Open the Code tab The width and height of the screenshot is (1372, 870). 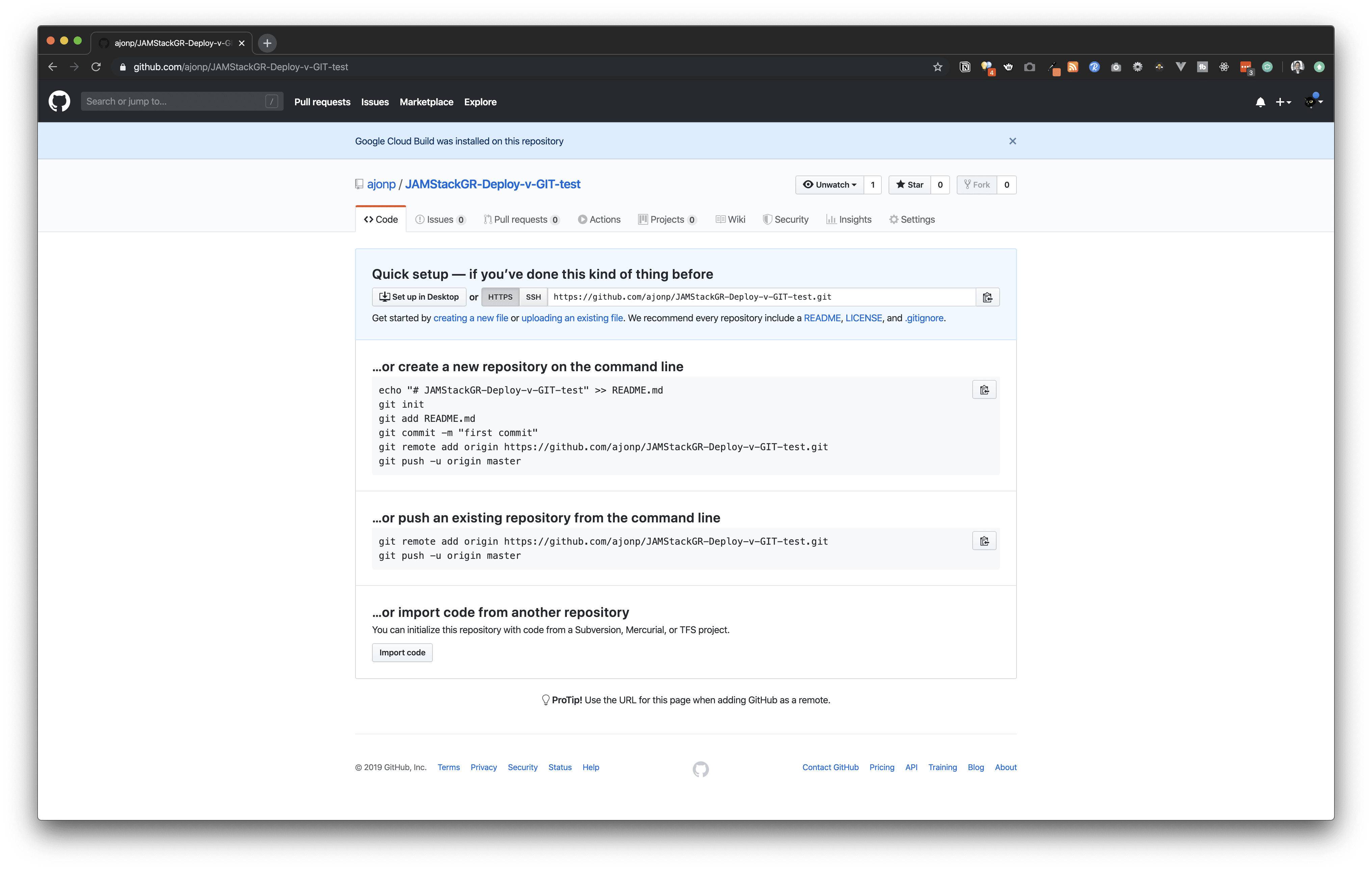click(380, 220)
